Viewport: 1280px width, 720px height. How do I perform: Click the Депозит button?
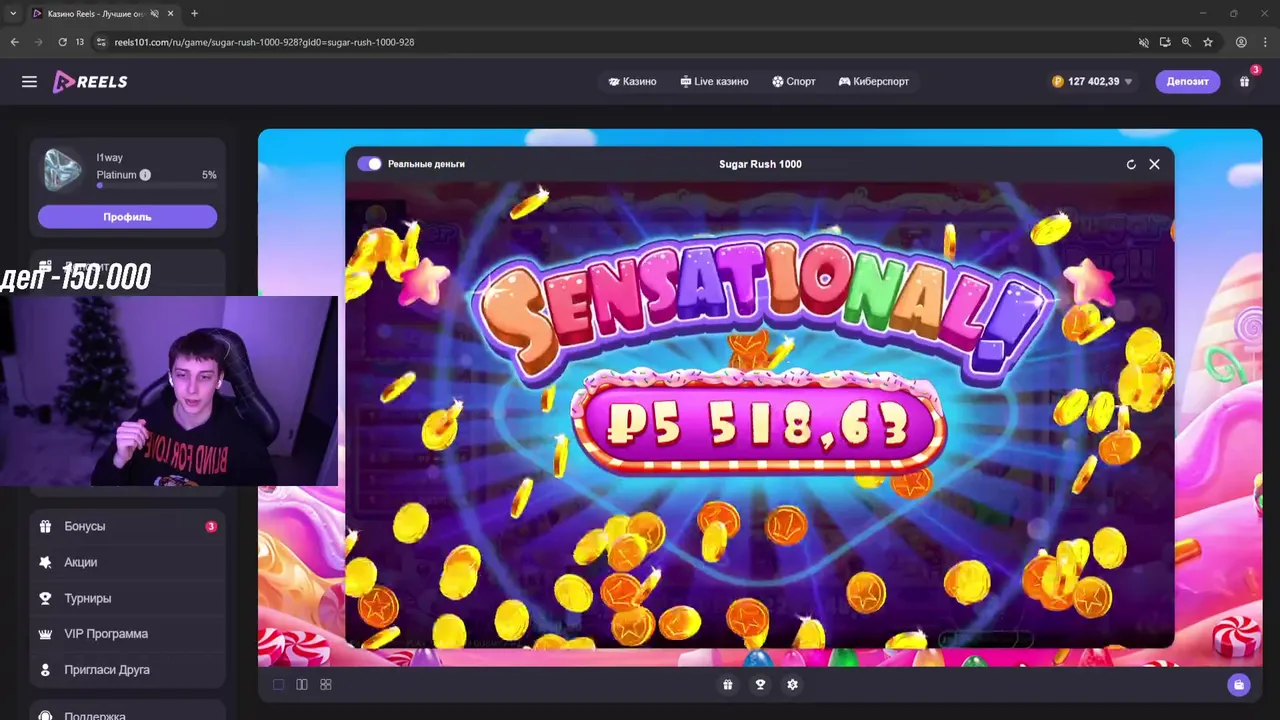pos(1187,81)
